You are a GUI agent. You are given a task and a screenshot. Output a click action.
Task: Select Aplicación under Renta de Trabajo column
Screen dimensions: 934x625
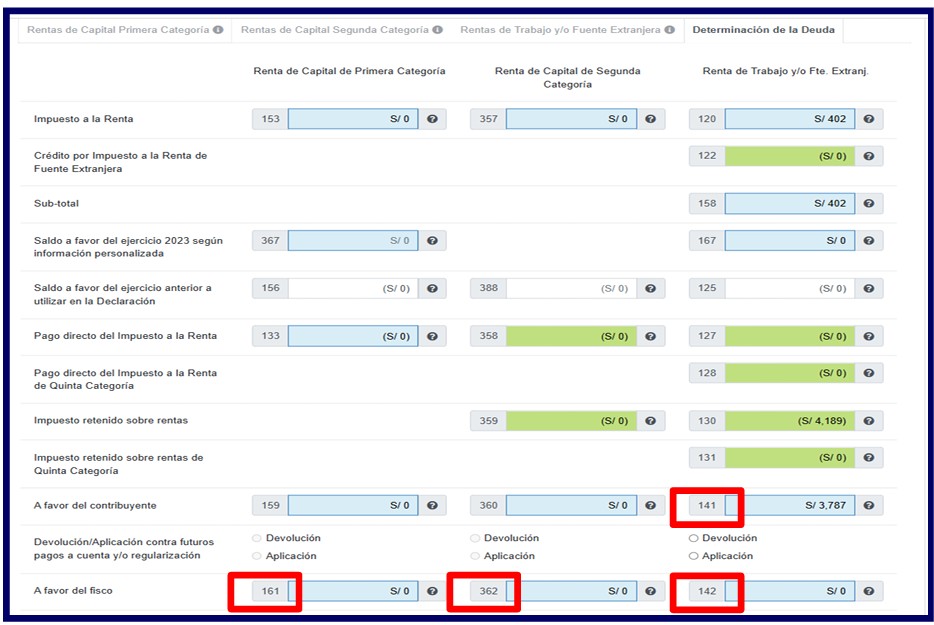(694, 556)
